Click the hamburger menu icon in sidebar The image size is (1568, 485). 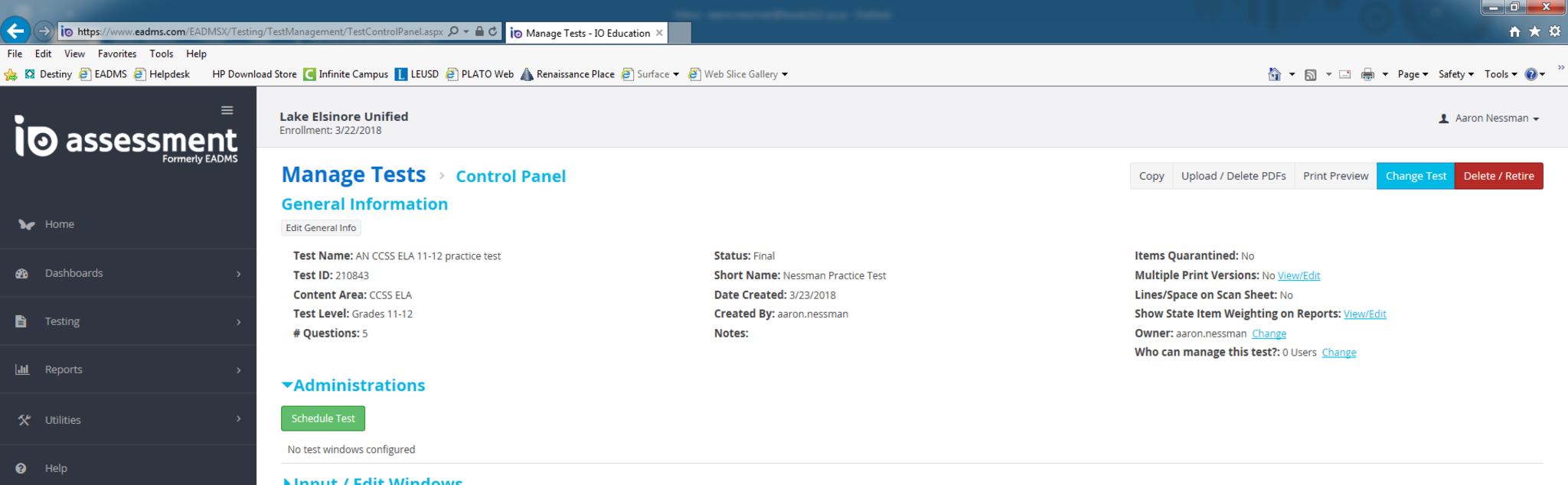coord(227,110)
